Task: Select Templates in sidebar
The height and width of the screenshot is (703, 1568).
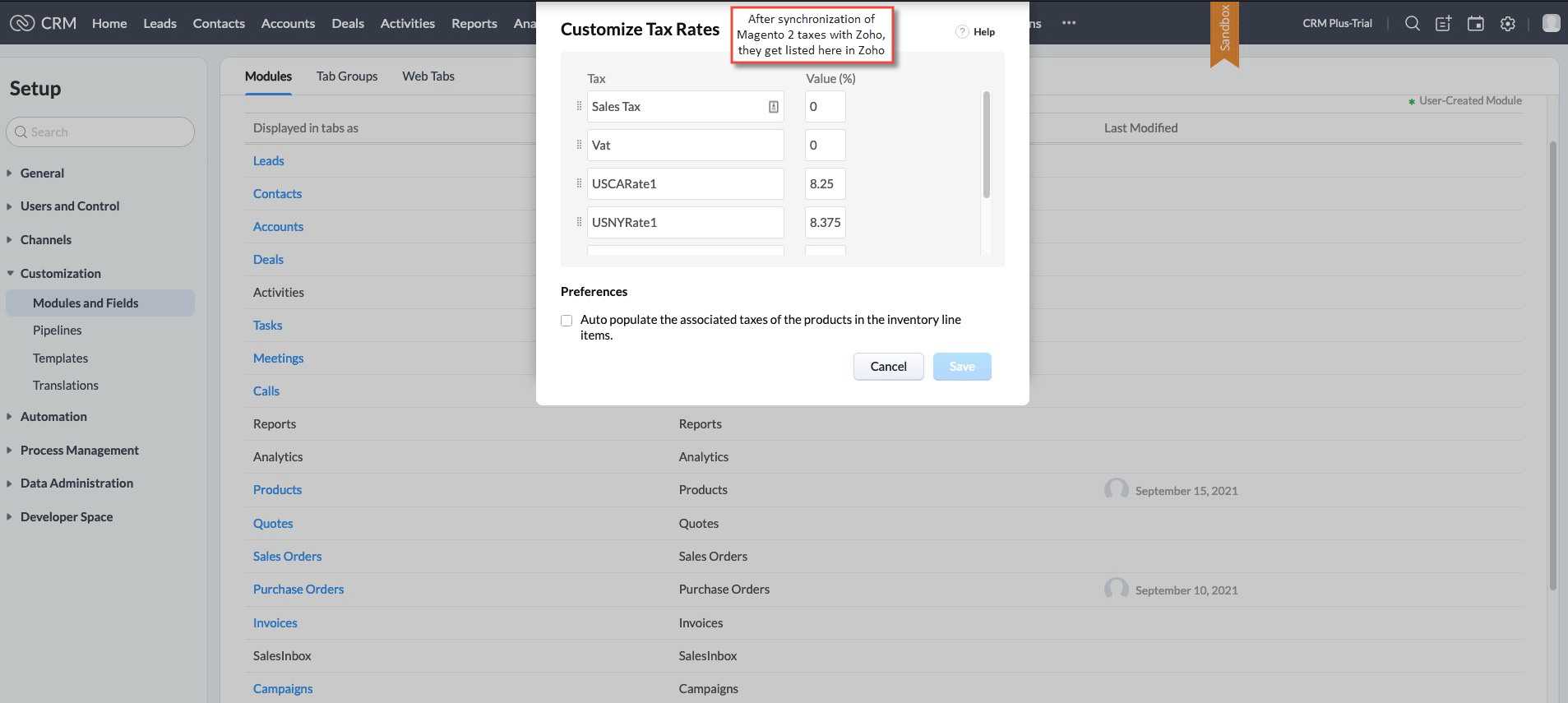Action: pyautogui.click(x=60, y=358)
